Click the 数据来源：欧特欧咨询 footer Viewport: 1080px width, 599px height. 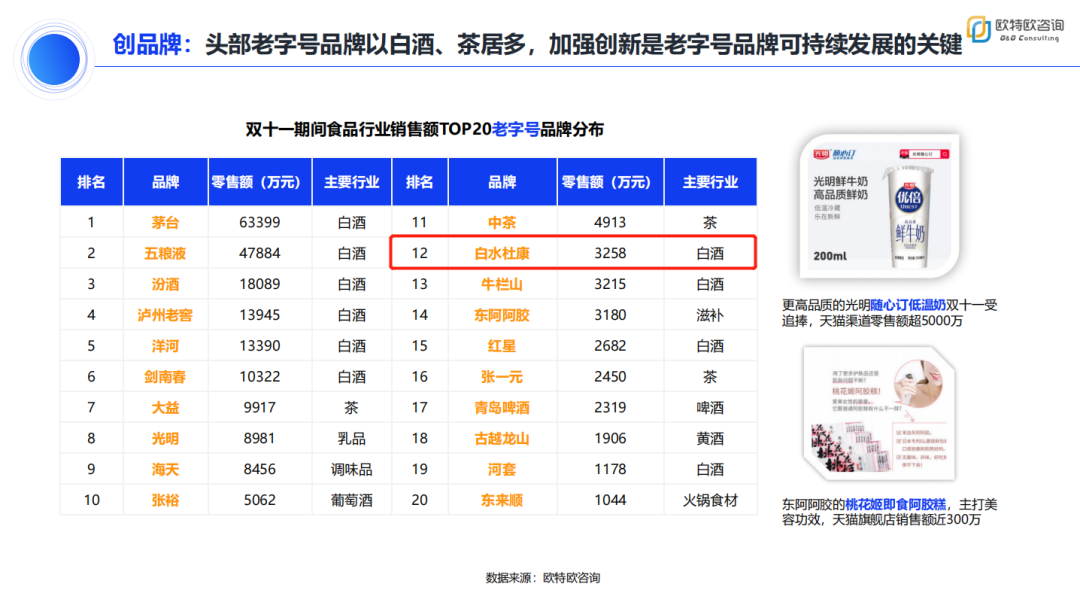pos(543,578)
